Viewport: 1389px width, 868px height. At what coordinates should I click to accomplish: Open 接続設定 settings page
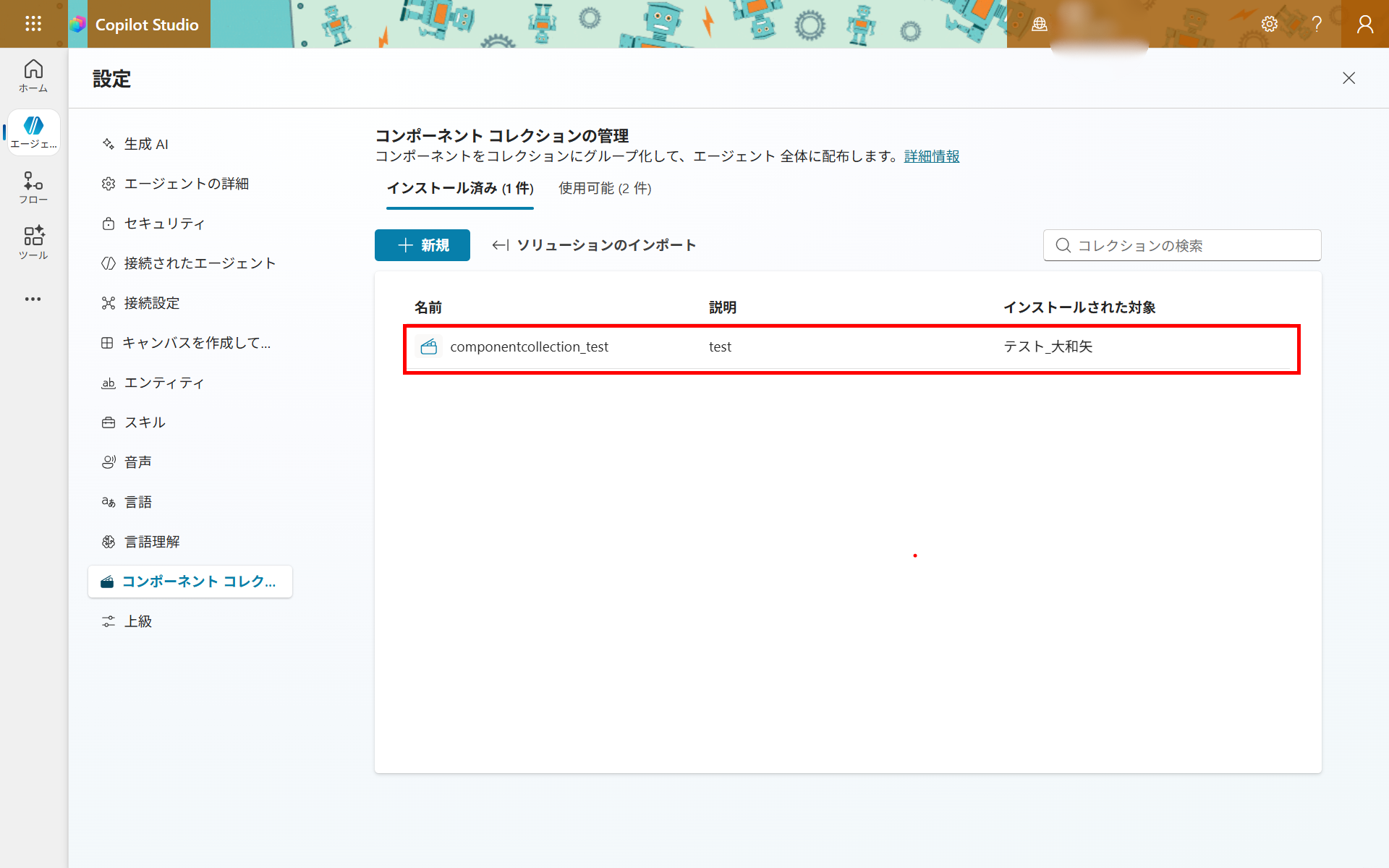pyautogui.click(x=190, y=303)
